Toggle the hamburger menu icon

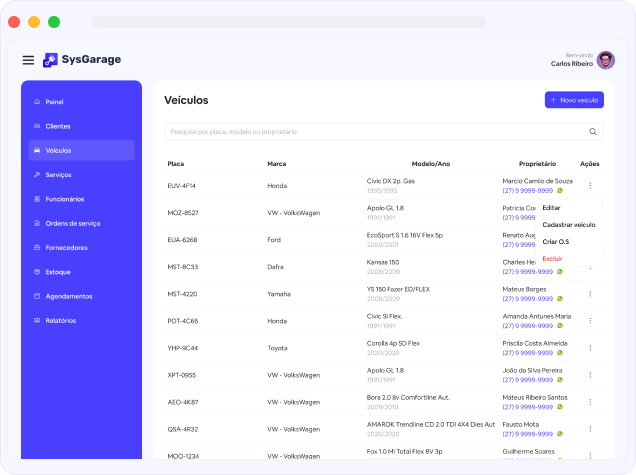[28, 60]
